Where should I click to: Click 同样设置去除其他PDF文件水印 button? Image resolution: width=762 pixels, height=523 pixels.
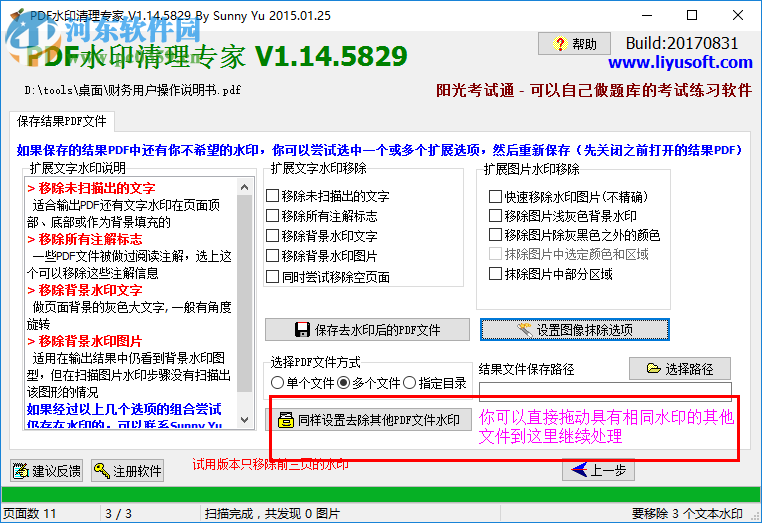[x=368, y=420]
